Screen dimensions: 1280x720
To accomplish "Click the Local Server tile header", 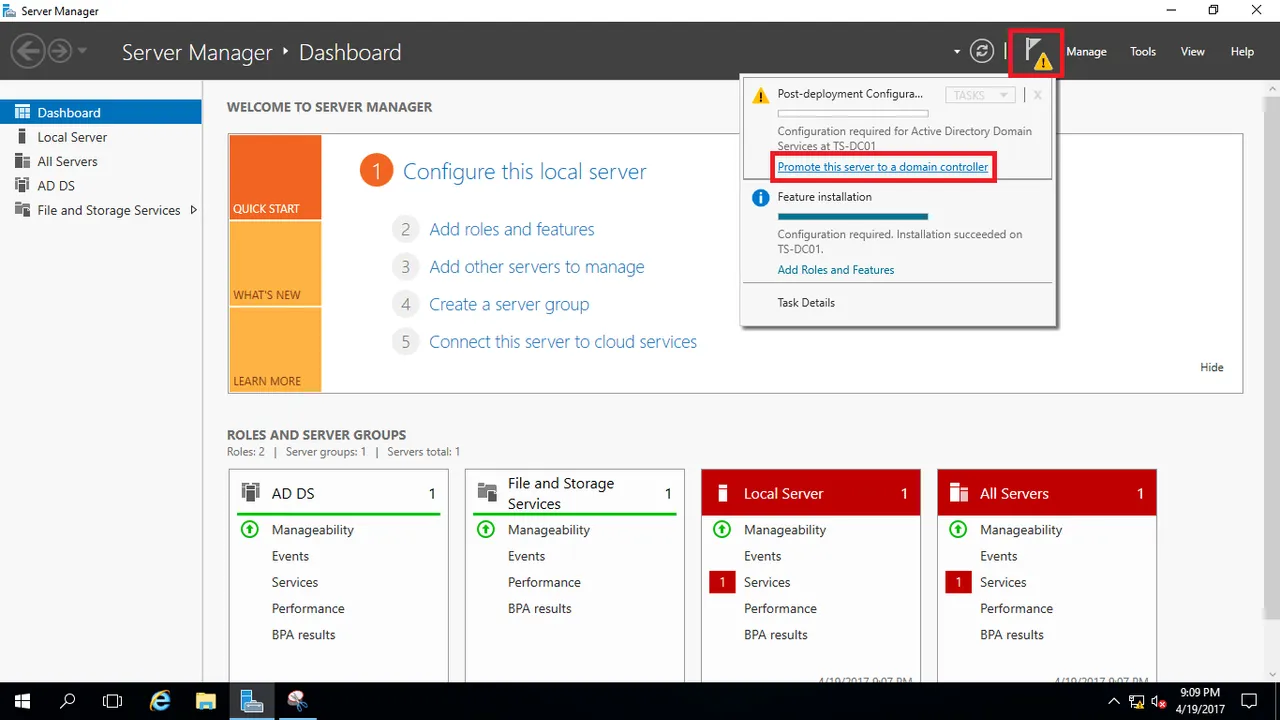I will coord(811,493).
